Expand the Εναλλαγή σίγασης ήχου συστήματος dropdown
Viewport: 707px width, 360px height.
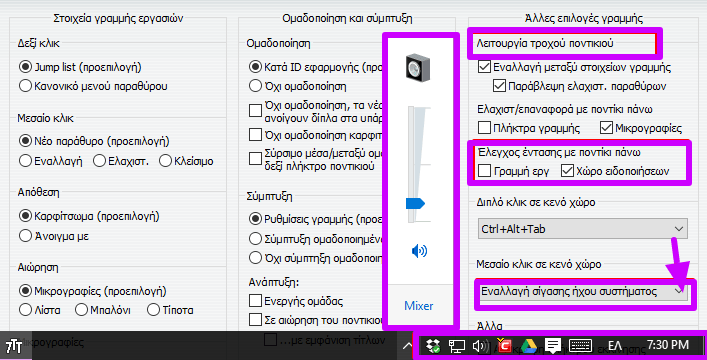[x=582, y=291]
